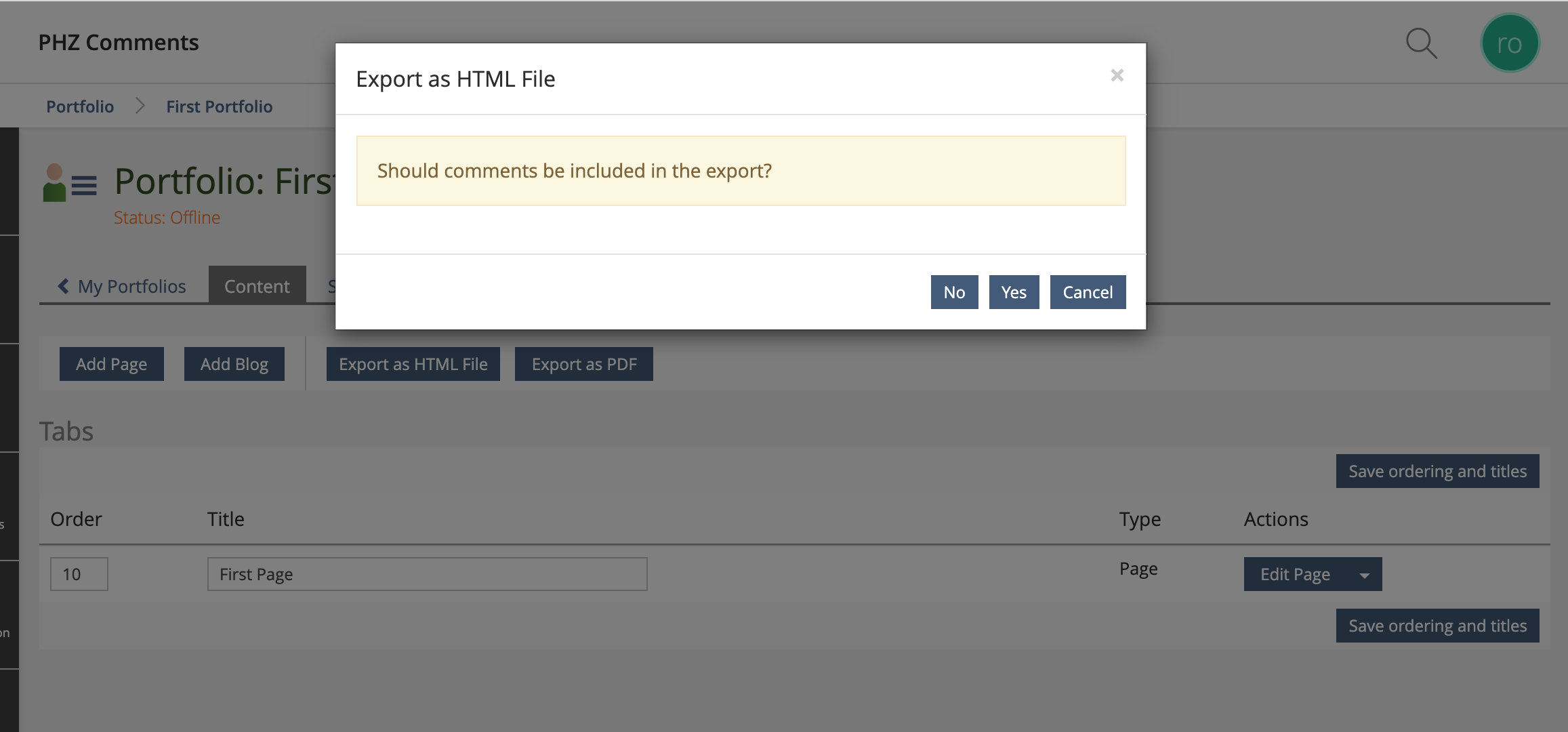Viewport: 1568px width, 732px height.
Task: Close the Export as HTML dialog
Action: pyautogui.click(x=1117, y=75)
